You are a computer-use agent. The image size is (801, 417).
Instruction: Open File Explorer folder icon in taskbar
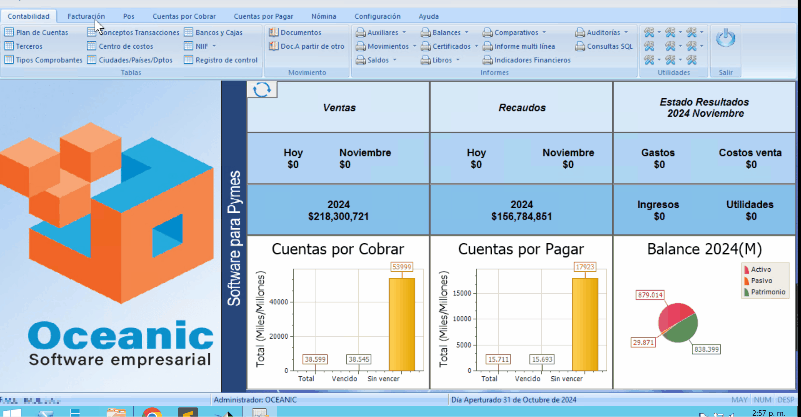[x=116, y=412]
